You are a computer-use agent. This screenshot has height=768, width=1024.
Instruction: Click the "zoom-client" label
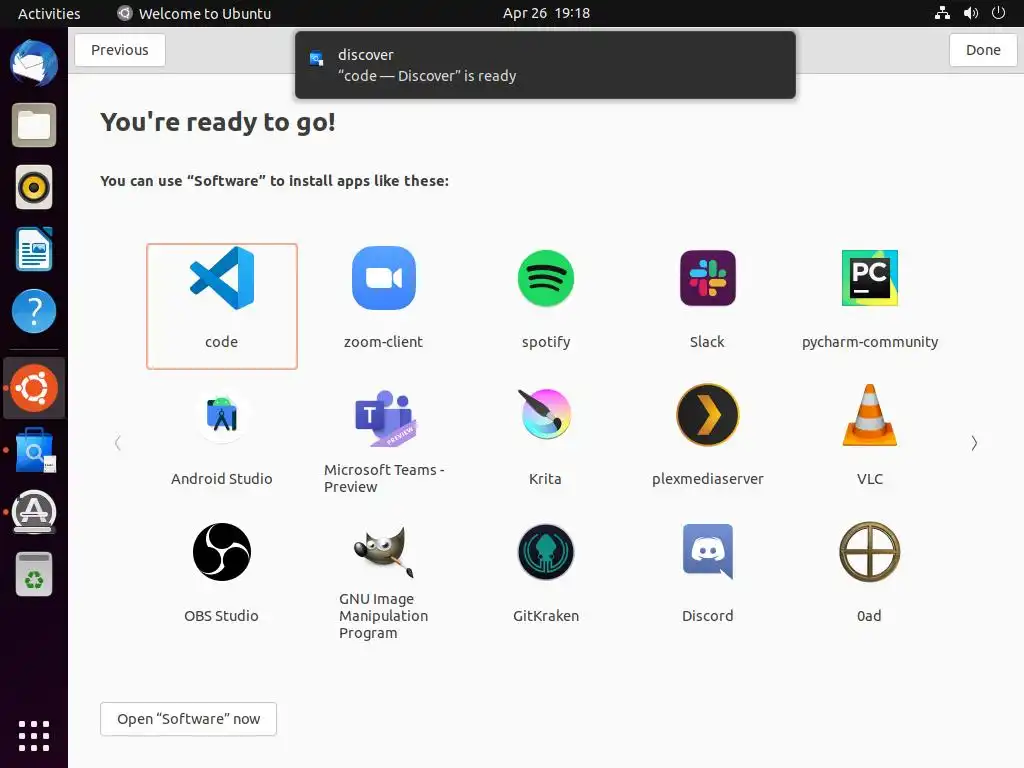[x=383, y=342]
